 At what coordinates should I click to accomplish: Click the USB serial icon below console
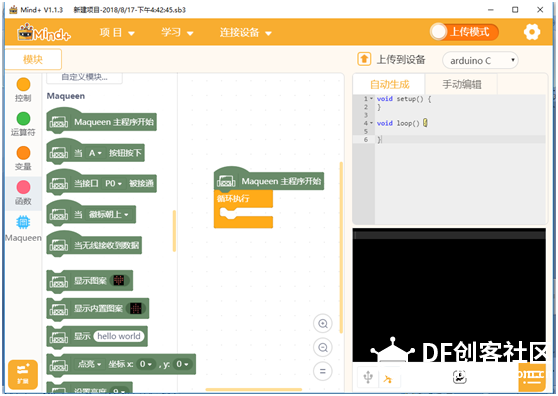368,377
